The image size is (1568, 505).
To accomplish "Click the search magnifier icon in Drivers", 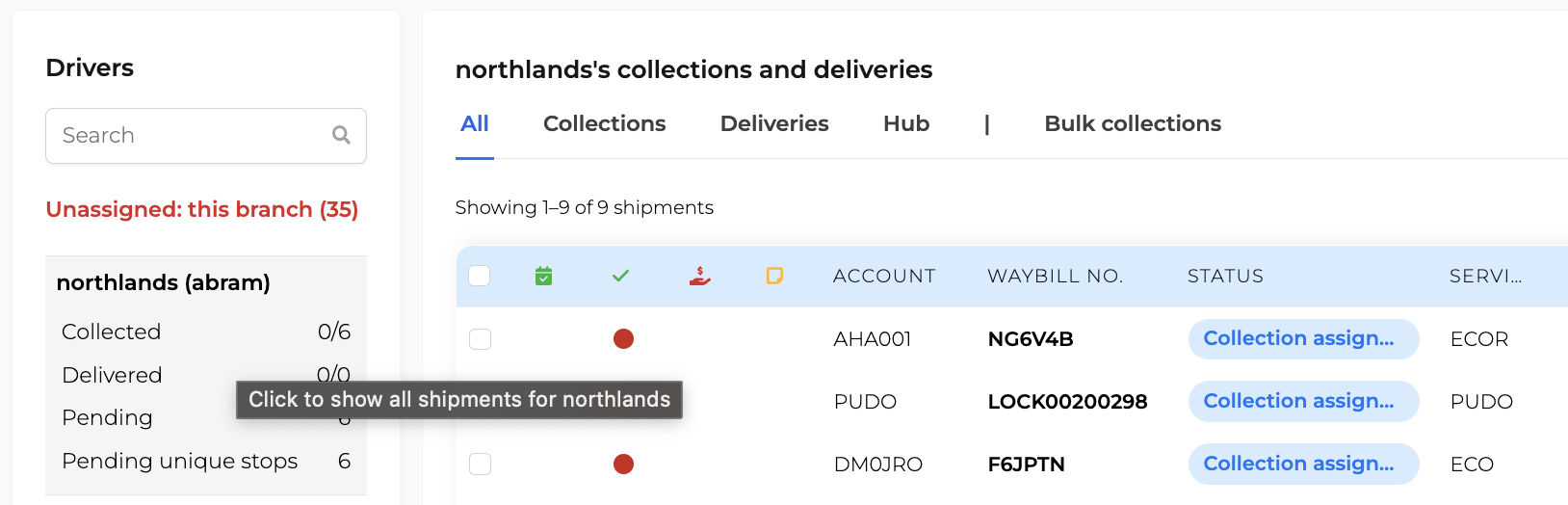I will (341, 135).
